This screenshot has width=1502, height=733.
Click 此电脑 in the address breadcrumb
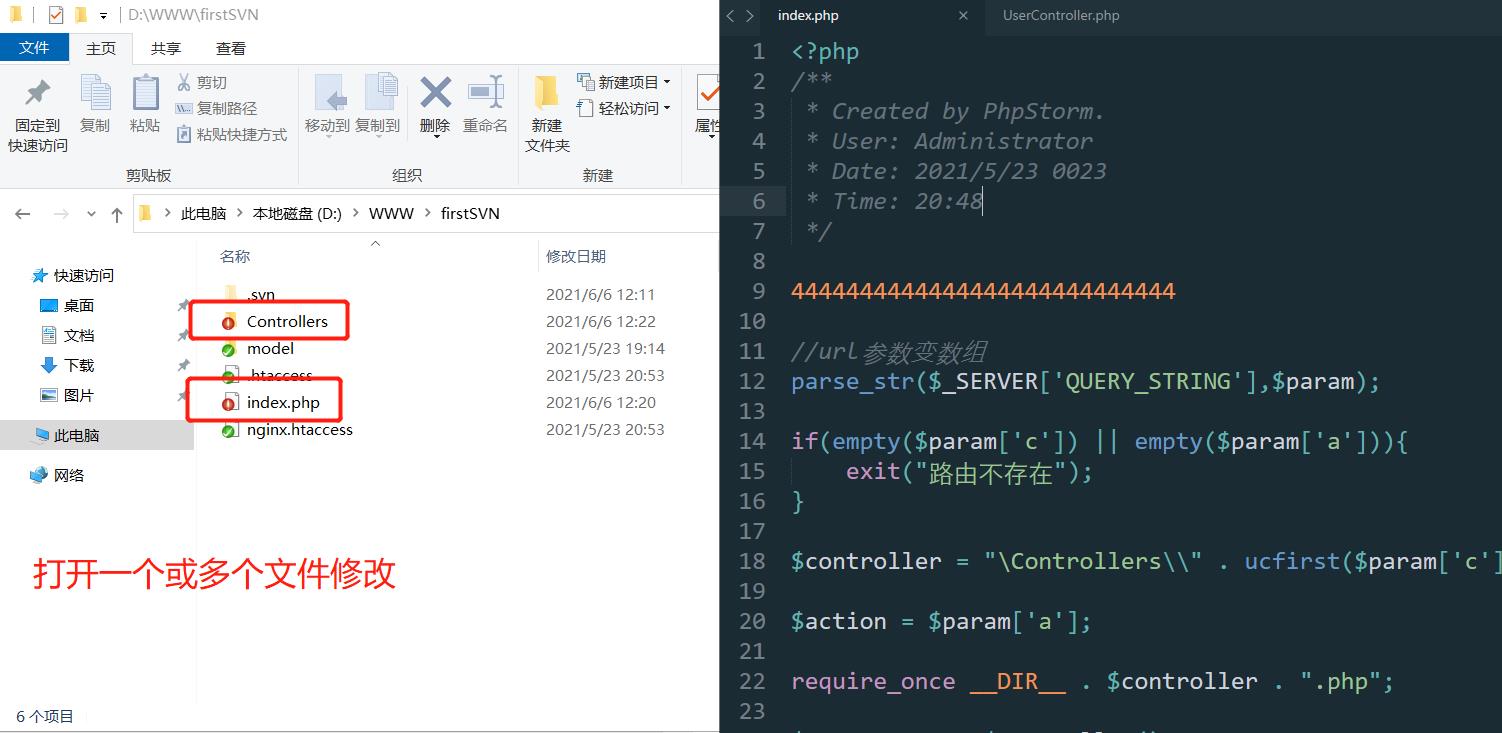coord(203,214)
